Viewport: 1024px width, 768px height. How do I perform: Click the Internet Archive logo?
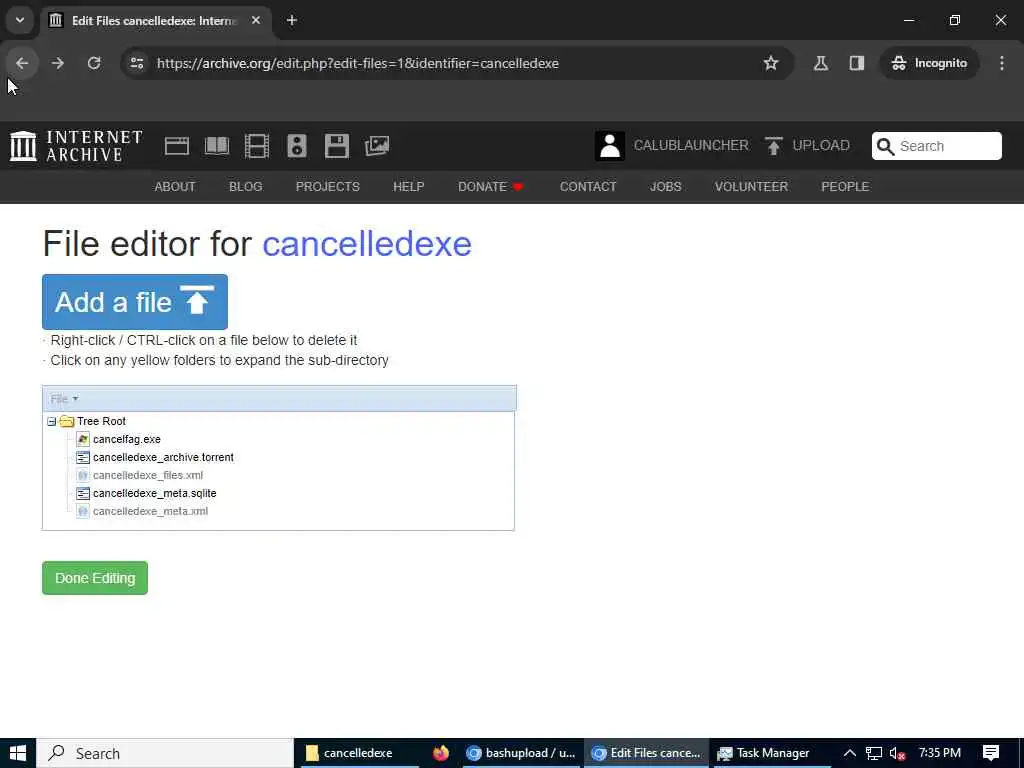(76, 146)
